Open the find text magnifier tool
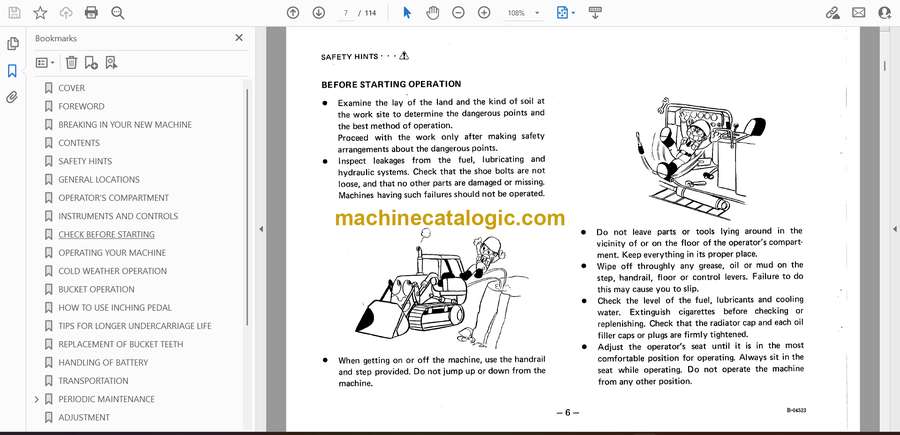900x435 pixels. (x=118, y=13)
